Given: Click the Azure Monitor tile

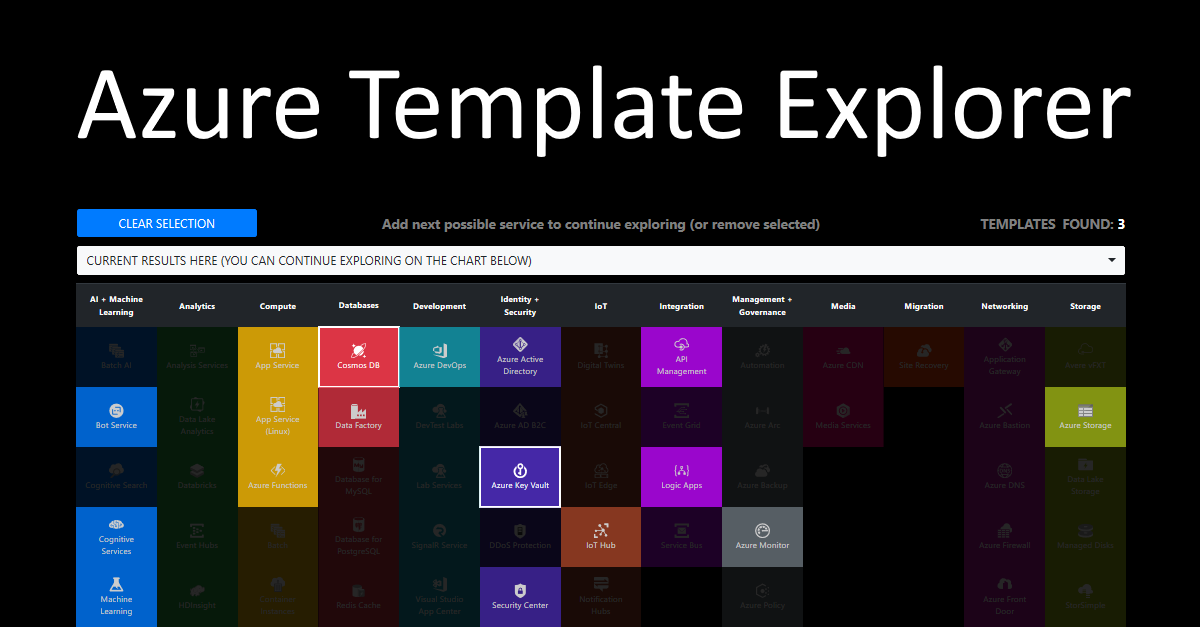Looking at the screenshot, I should point(762,537).
